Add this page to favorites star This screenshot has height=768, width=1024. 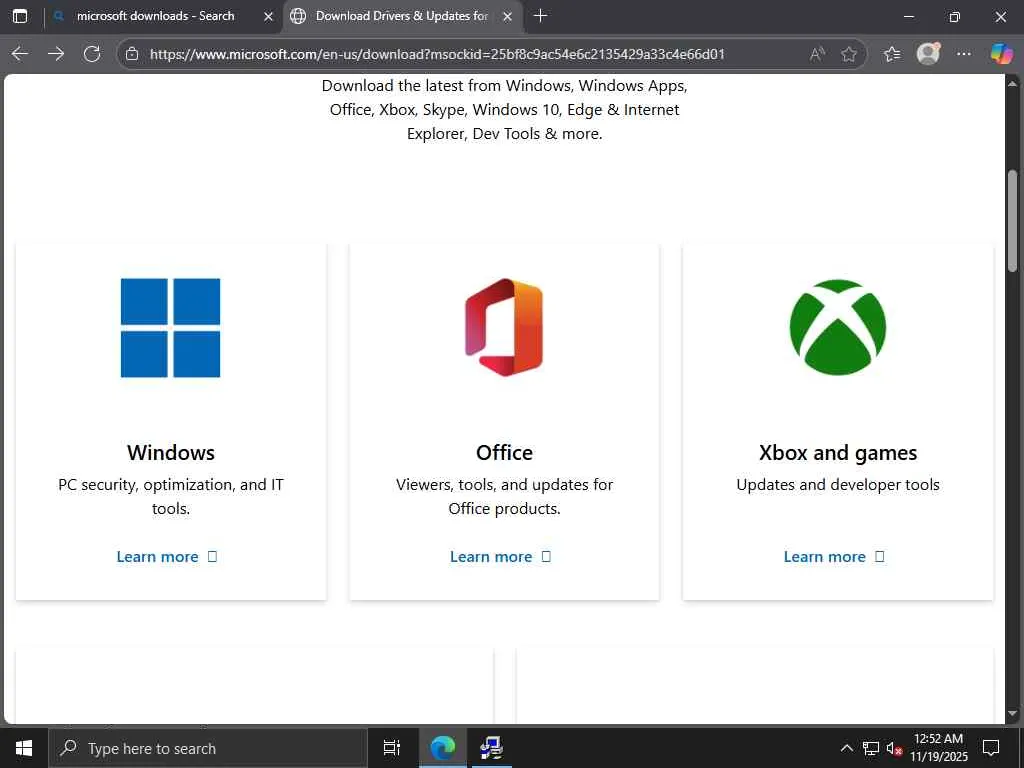[848, 54]
